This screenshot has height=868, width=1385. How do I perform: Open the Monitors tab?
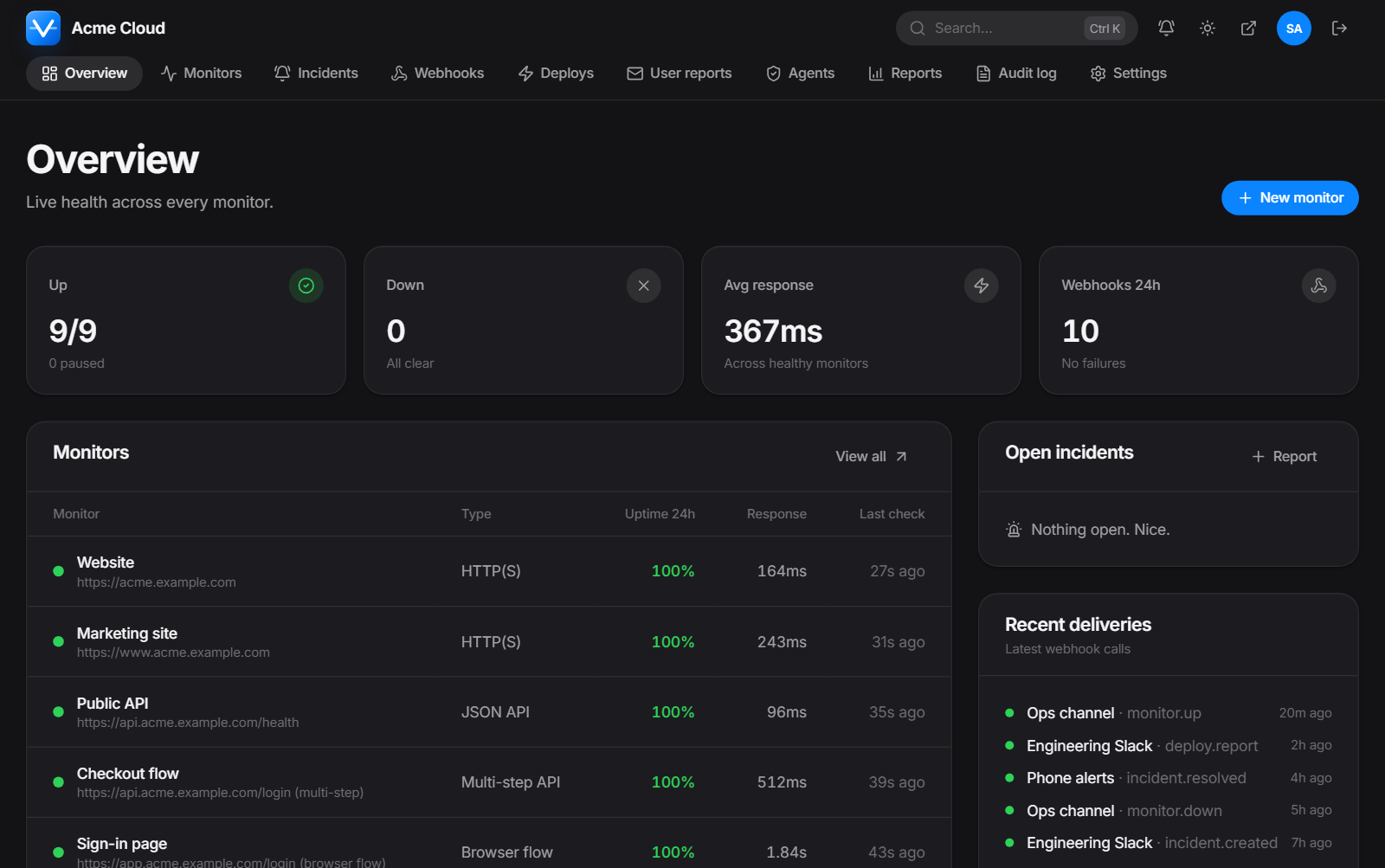(201, 74)
